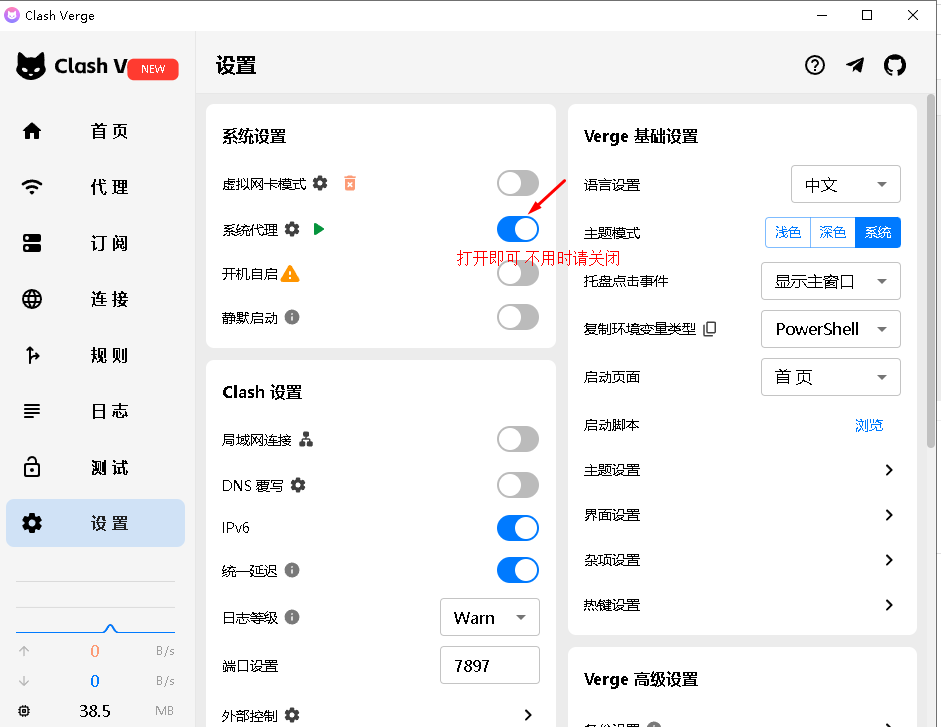Open the 测试 test page
This screenshot has height=727, width=941.
[x=95, y=467]
